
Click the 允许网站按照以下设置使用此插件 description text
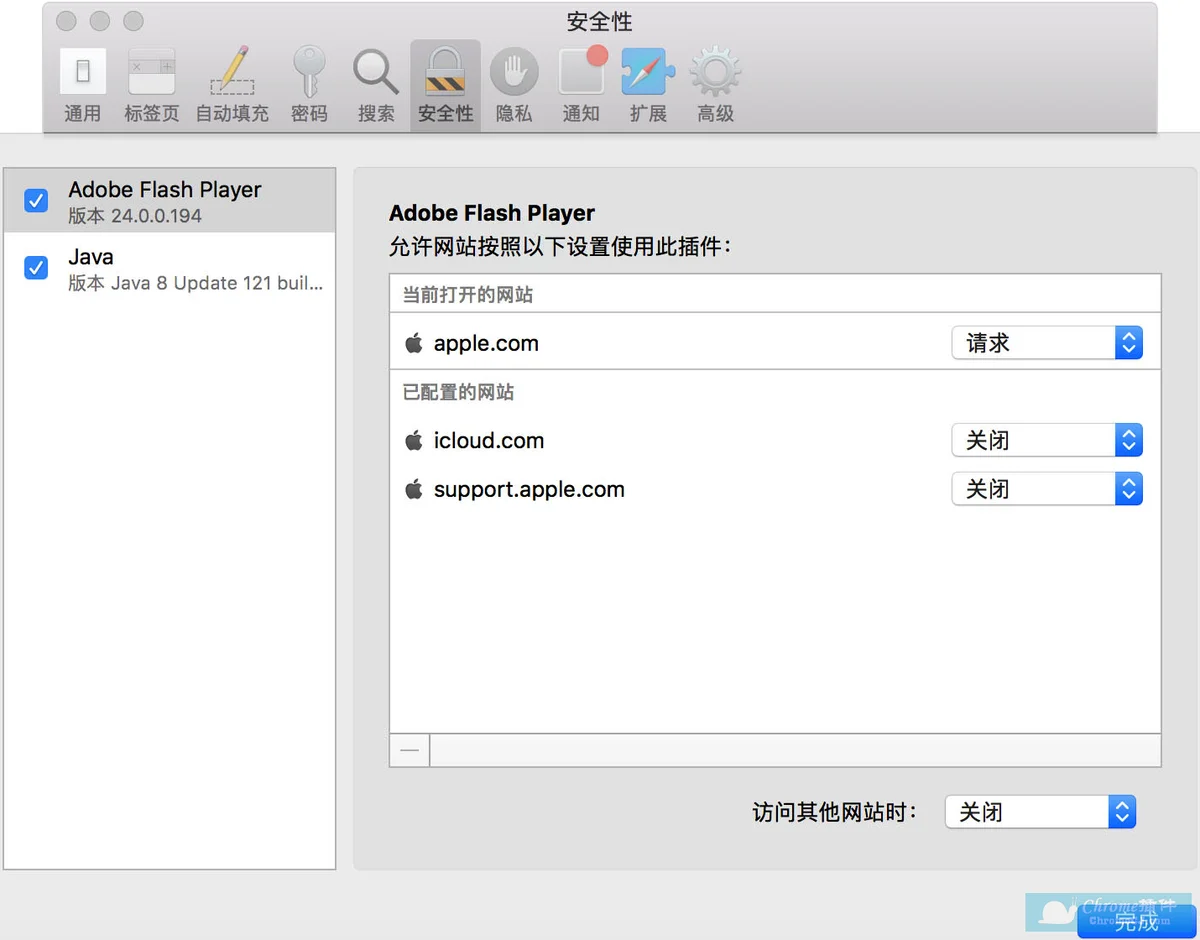(x=560, y=246)
